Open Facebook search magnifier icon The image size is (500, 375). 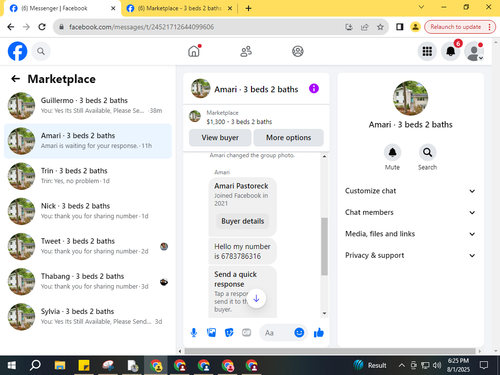(41, 51)
